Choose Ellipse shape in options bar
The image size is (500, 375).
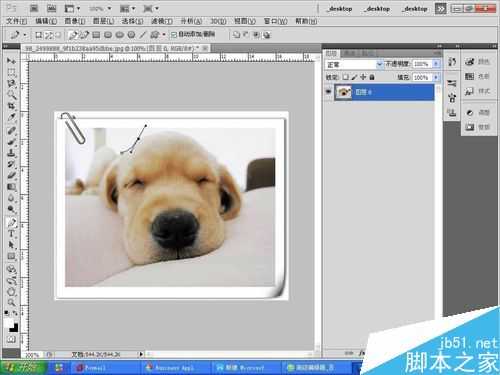point(119,35)
